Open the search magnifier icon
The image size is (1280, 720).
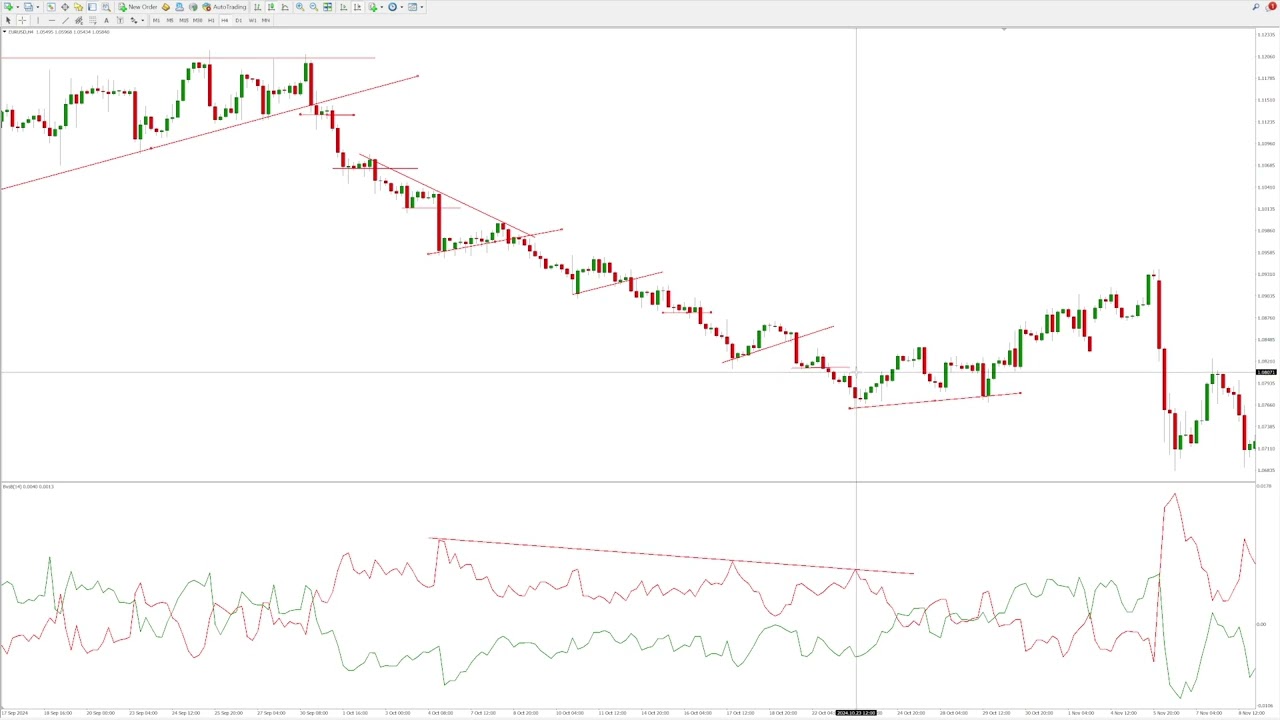[x=1256, y=7]
